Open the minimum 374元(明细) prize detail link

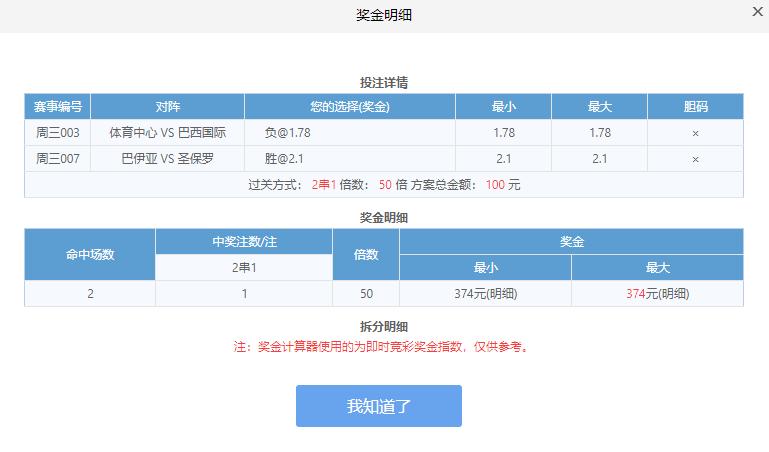coord(486,294)
